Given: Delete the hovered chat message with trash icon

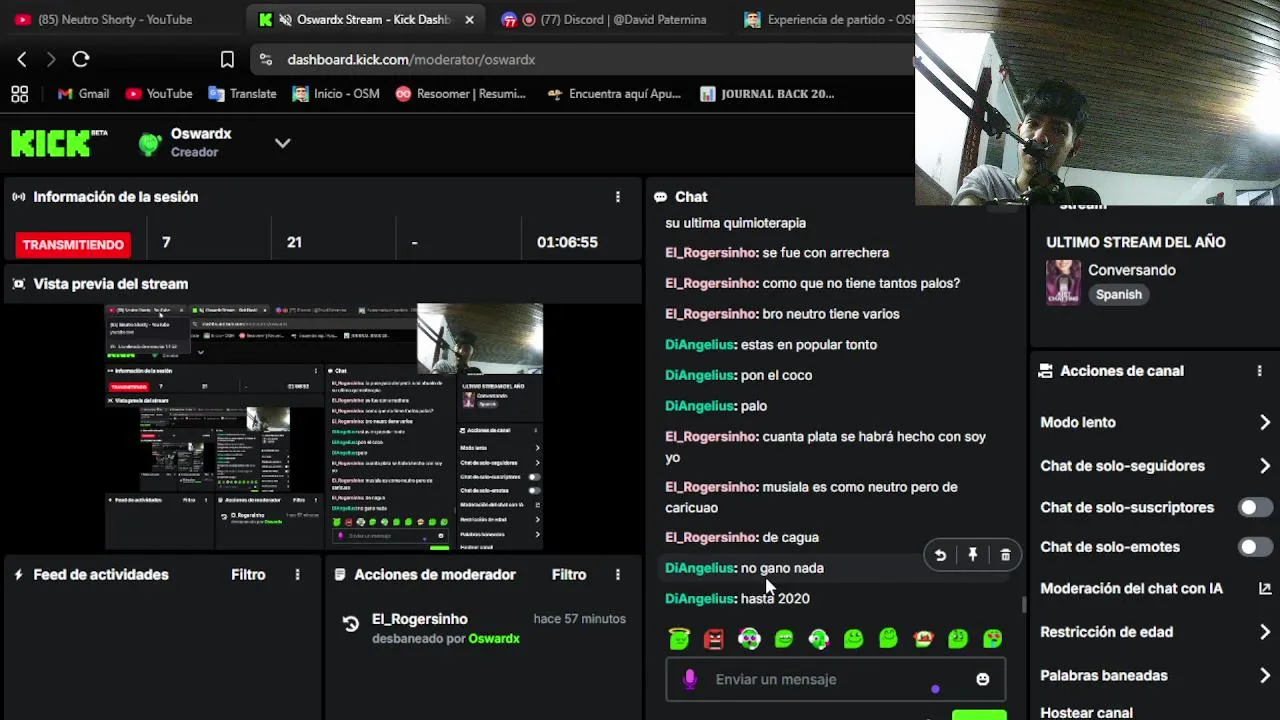Looking at the screenshot, I should [x=1005, y=555].
